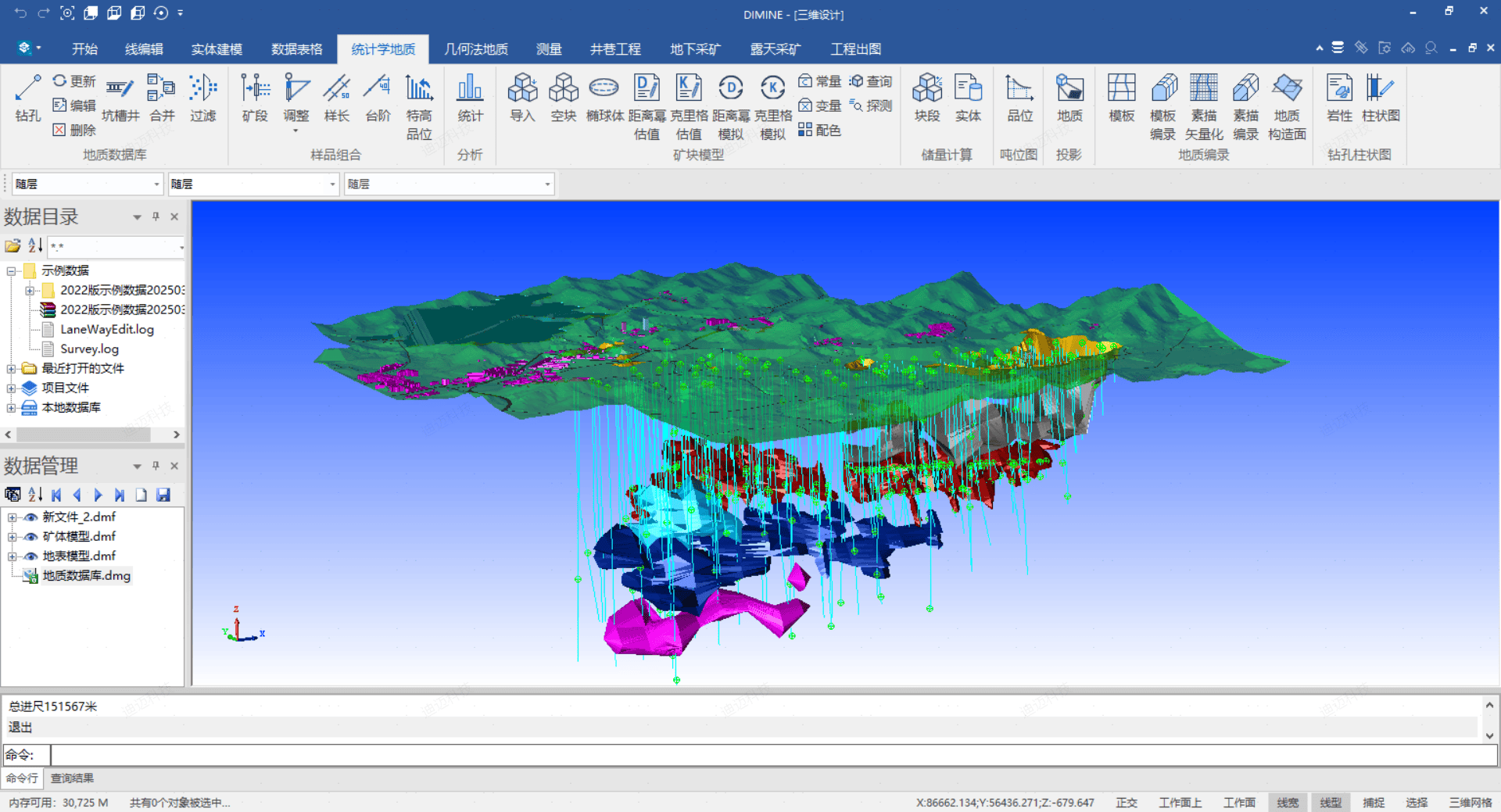Switch to the 查询结果 output tab
The height and width of the screenshot is (812, 1501).
72,778
